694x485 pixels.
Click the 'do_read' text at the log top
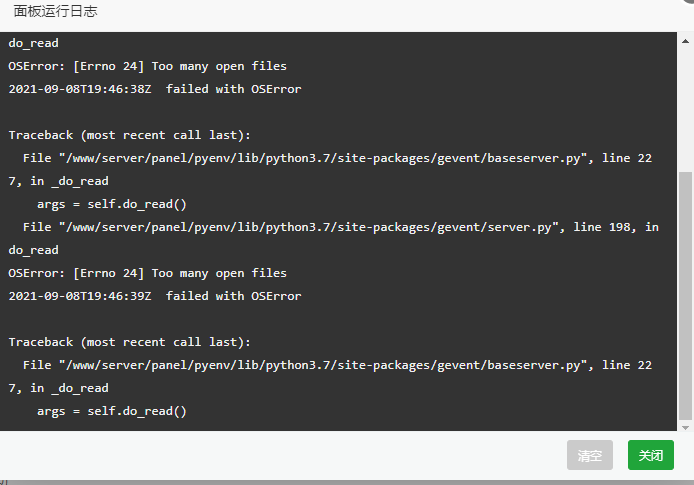pos(34,43)
